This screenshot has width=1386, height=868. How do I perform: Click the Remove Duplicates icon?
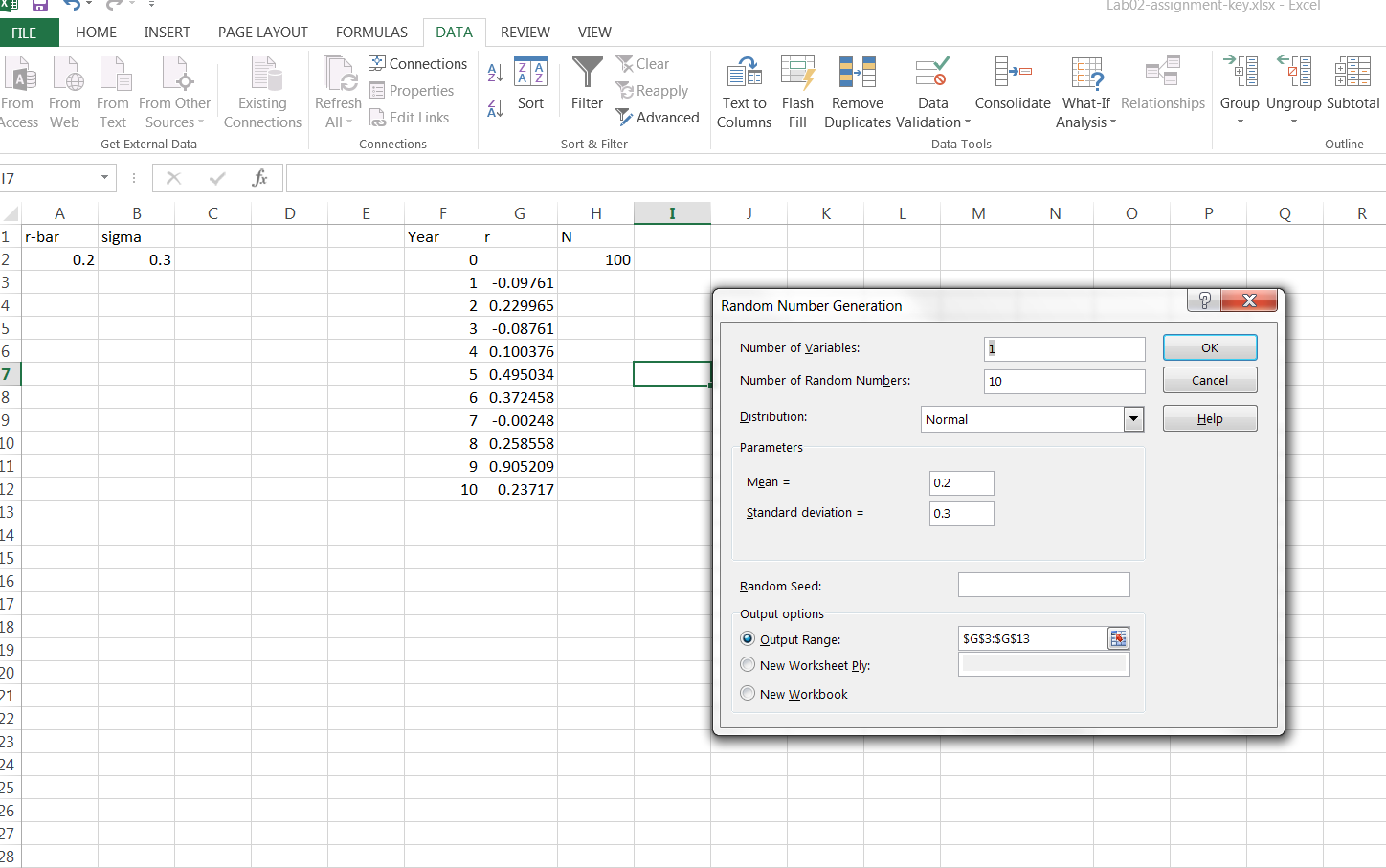[858, 73]
